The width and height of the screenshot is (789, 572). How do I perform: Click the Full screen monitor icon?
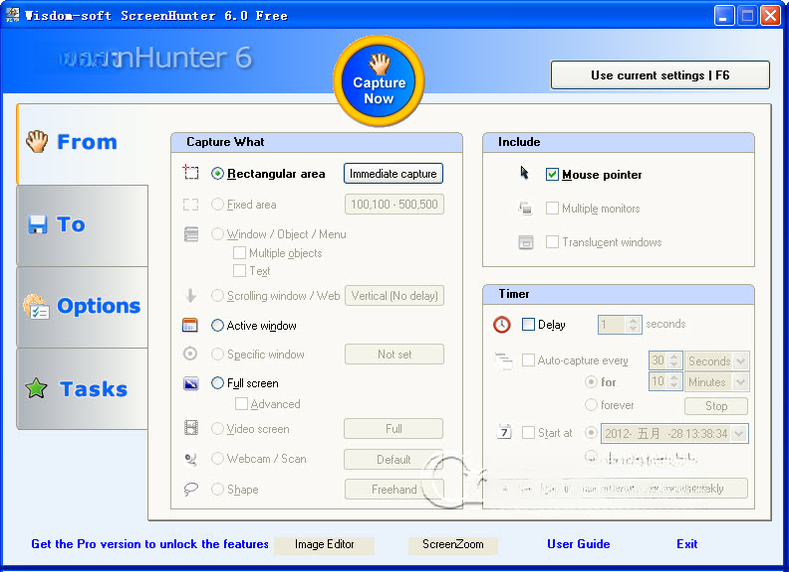pos(191,383)
